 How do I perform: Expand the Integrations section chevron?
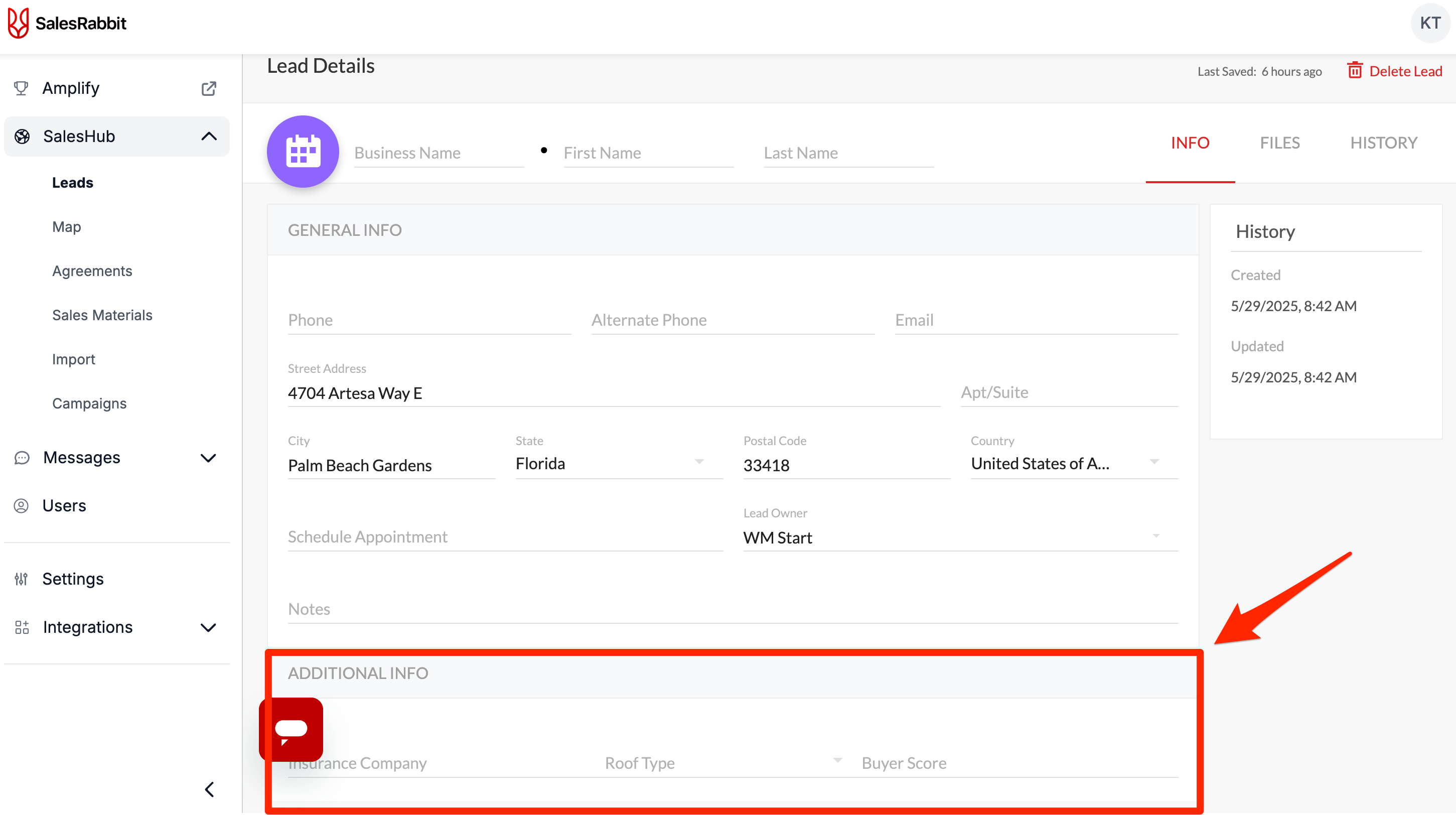click(x=209, y=627)
